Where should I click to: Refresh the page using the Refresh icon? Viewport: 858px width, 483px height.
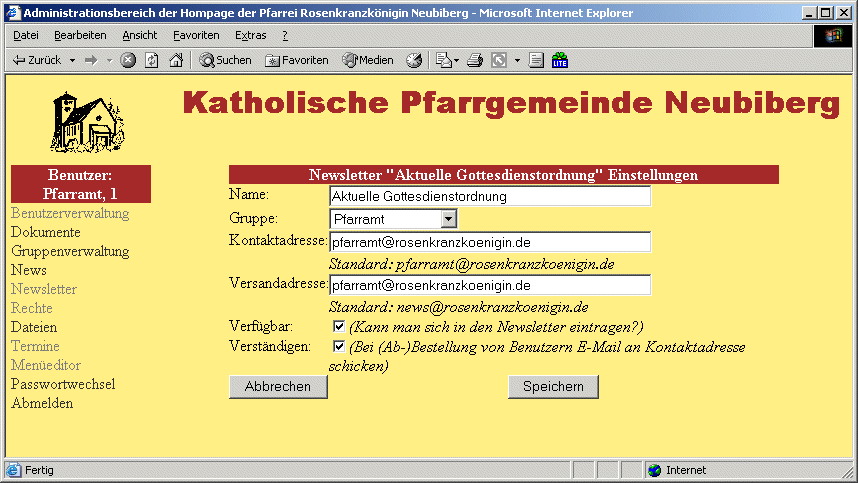(x=152, y=60)
